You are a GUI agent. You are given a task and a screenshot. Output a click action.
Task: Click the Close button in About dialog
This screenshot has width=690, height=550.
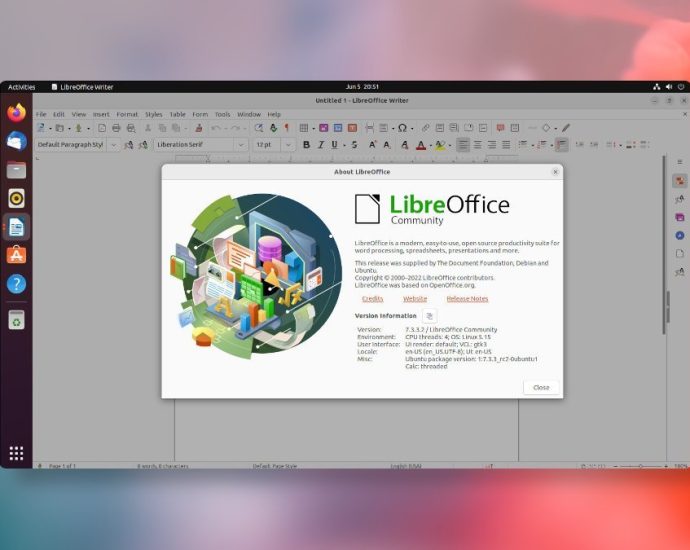click(541, 388)
